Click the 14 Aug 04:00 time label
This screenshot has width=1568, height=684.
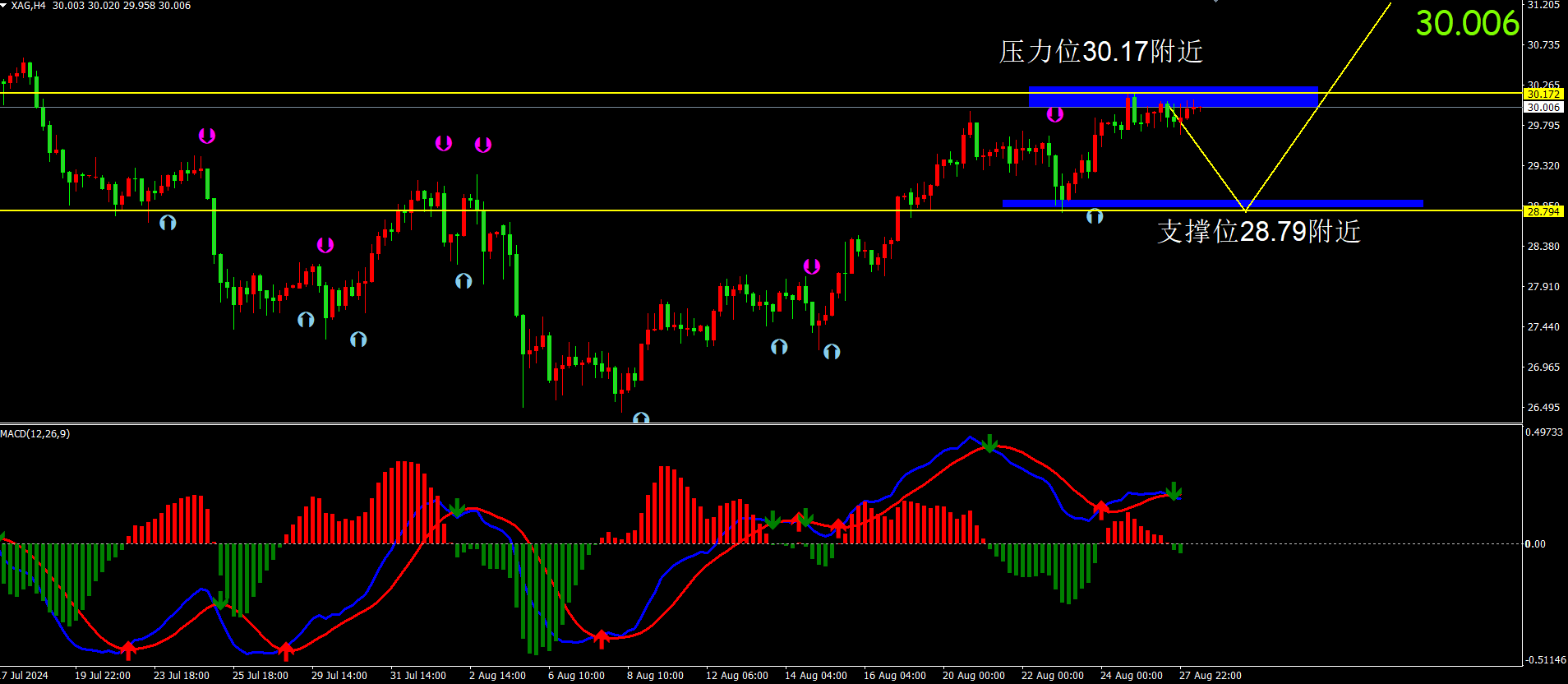tap(816, 676)
